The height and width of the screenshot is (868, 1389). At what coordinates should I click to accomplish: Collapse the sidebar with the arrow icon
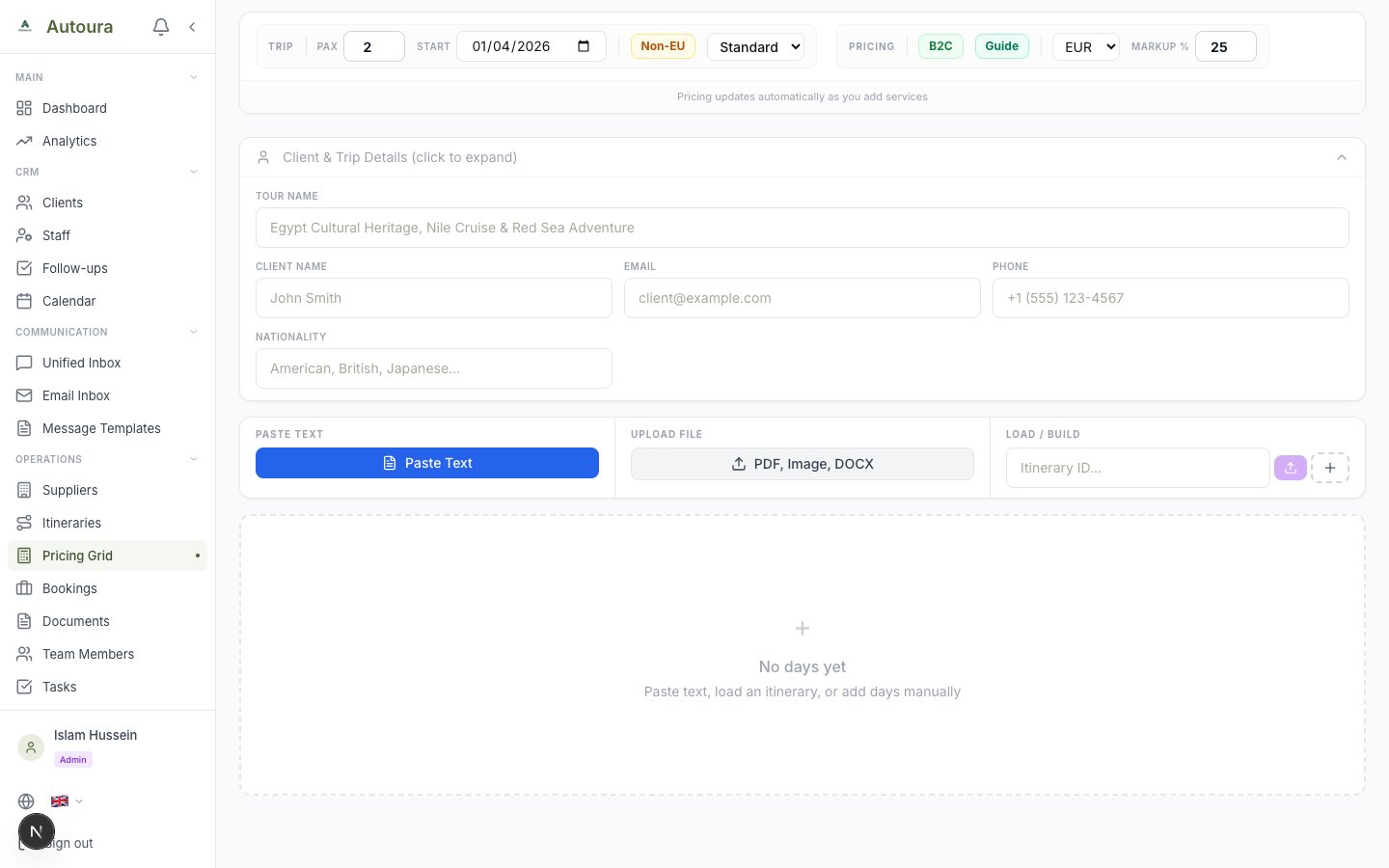192,27
